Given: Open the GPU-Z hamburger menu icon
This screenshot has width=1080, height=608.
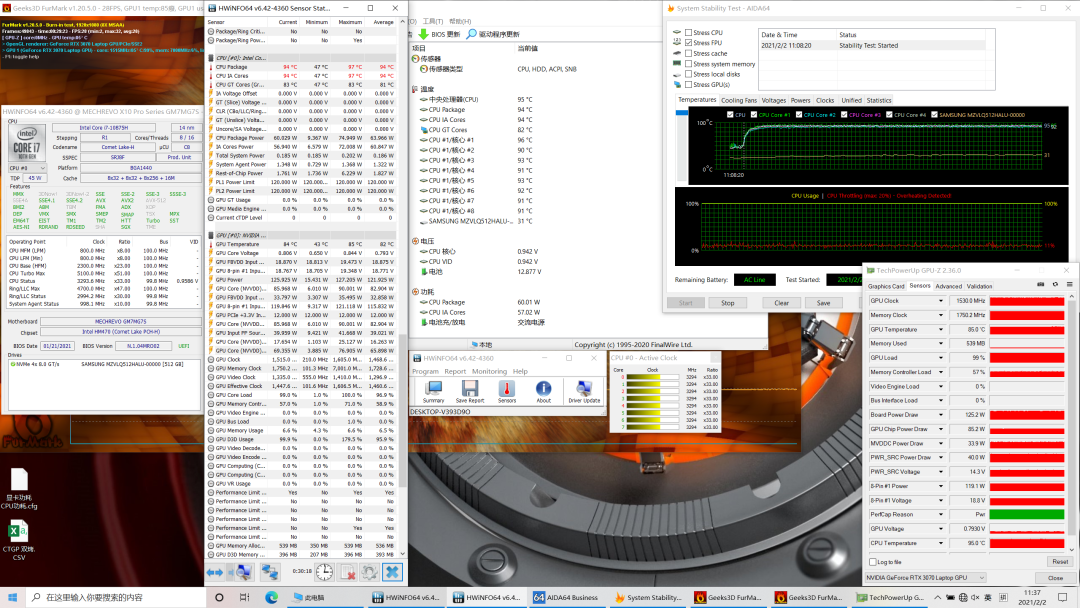Looking at the screenshot, I should tap(1068, 285).
